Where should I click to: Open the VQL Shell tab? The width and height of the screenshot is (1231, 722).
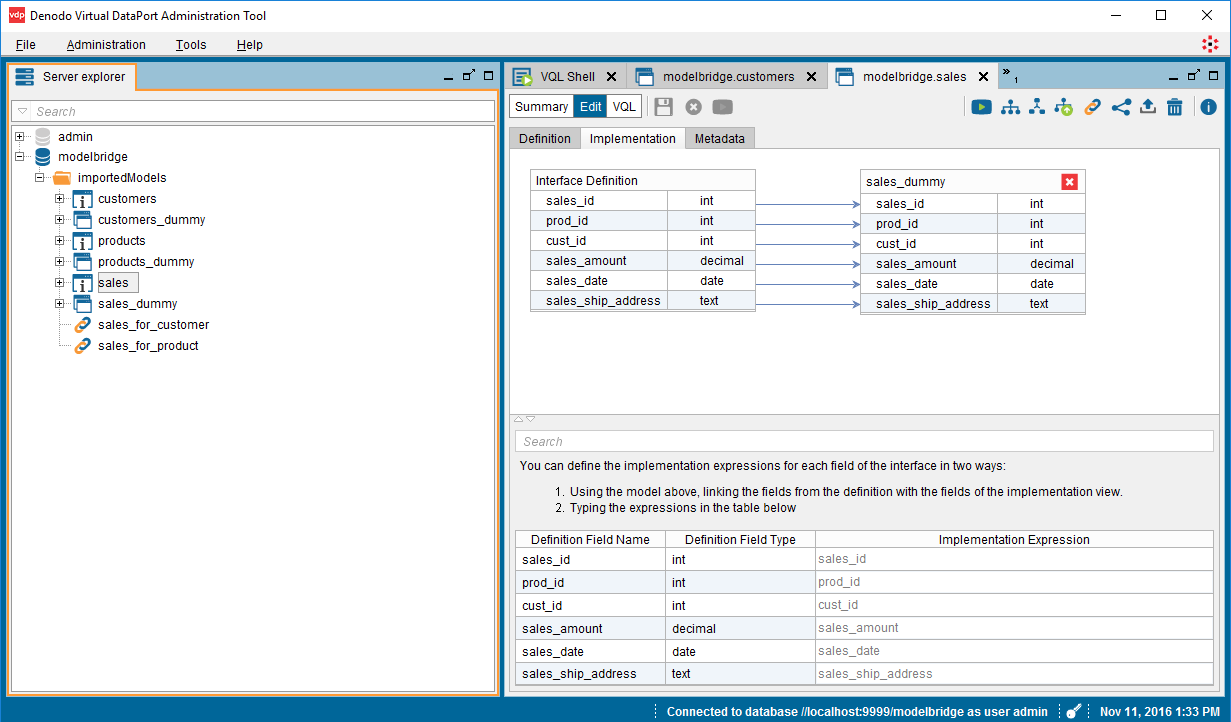(x=568, y=77)
